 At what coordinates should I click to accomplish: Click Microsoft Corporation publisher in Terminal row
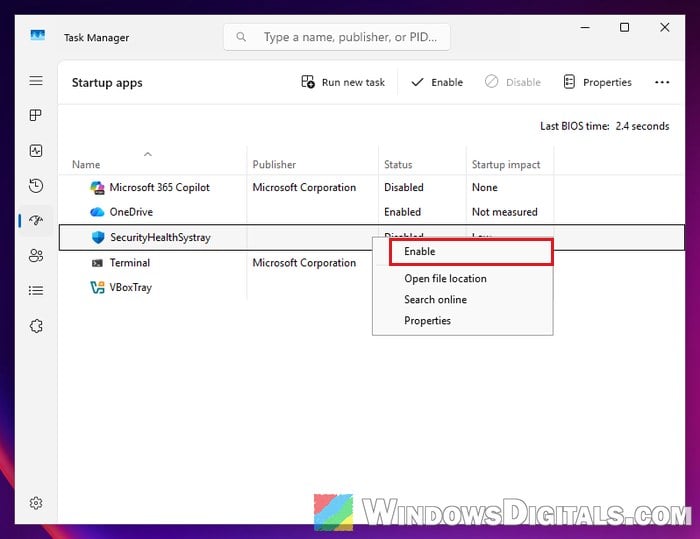(x=304, y=263)
